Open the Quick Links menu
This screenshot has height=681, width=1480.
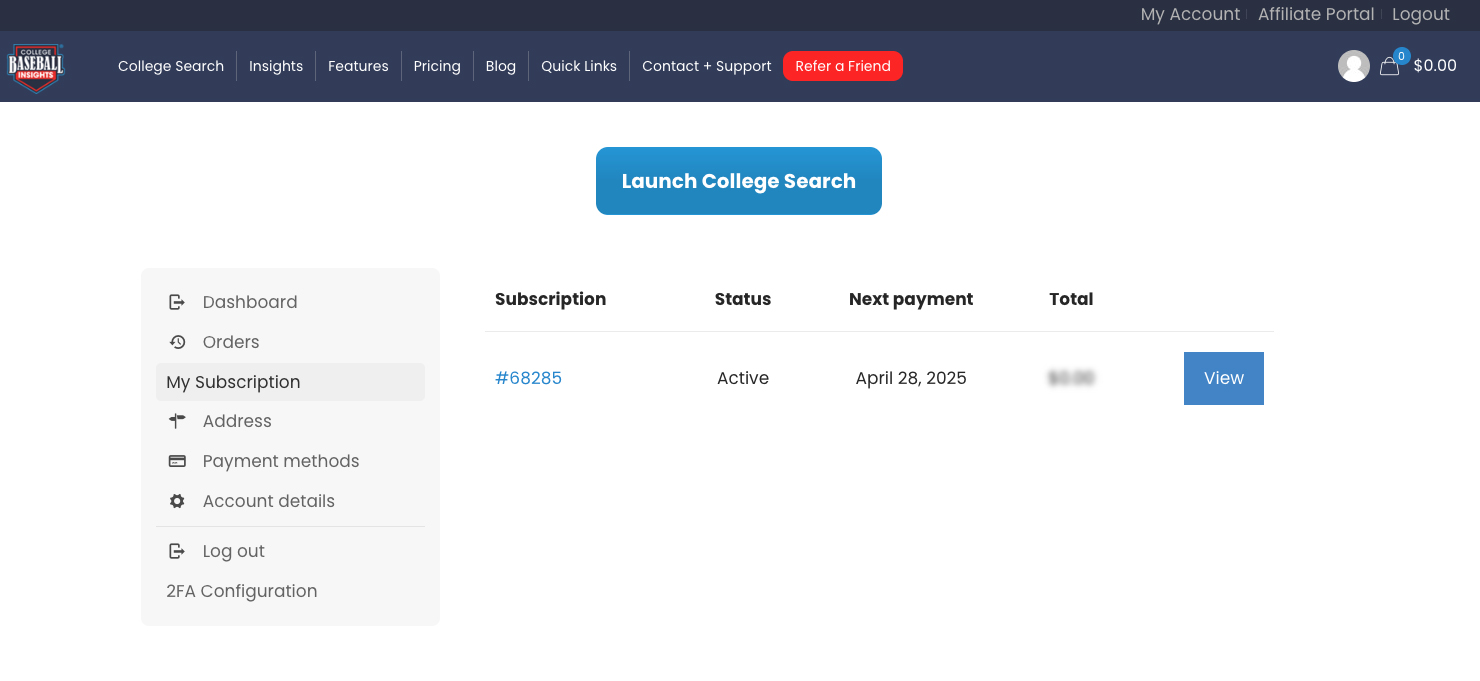tap(578, 66)
